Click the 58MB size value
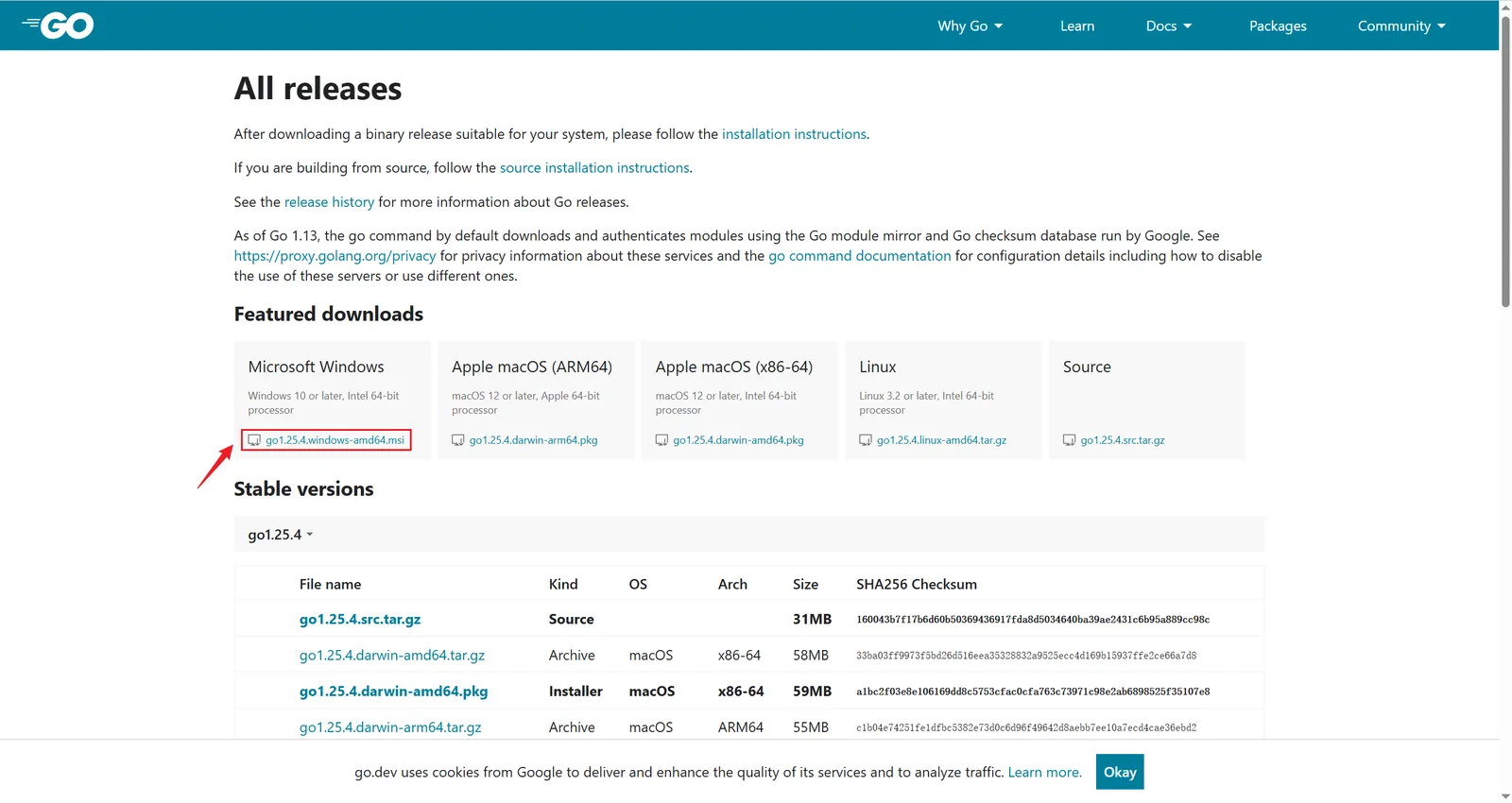The width and height of the screenshot is (1512, 803). [811, 656]
